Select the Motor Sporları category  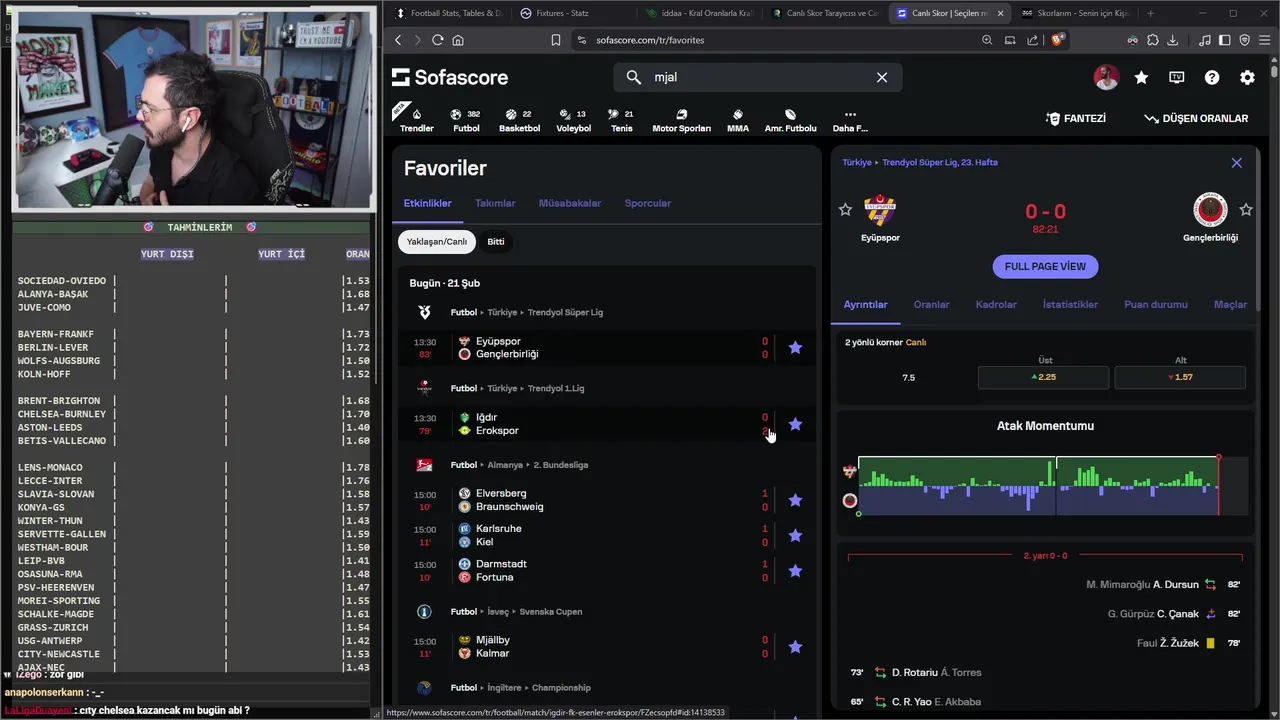tap(681, 120)
